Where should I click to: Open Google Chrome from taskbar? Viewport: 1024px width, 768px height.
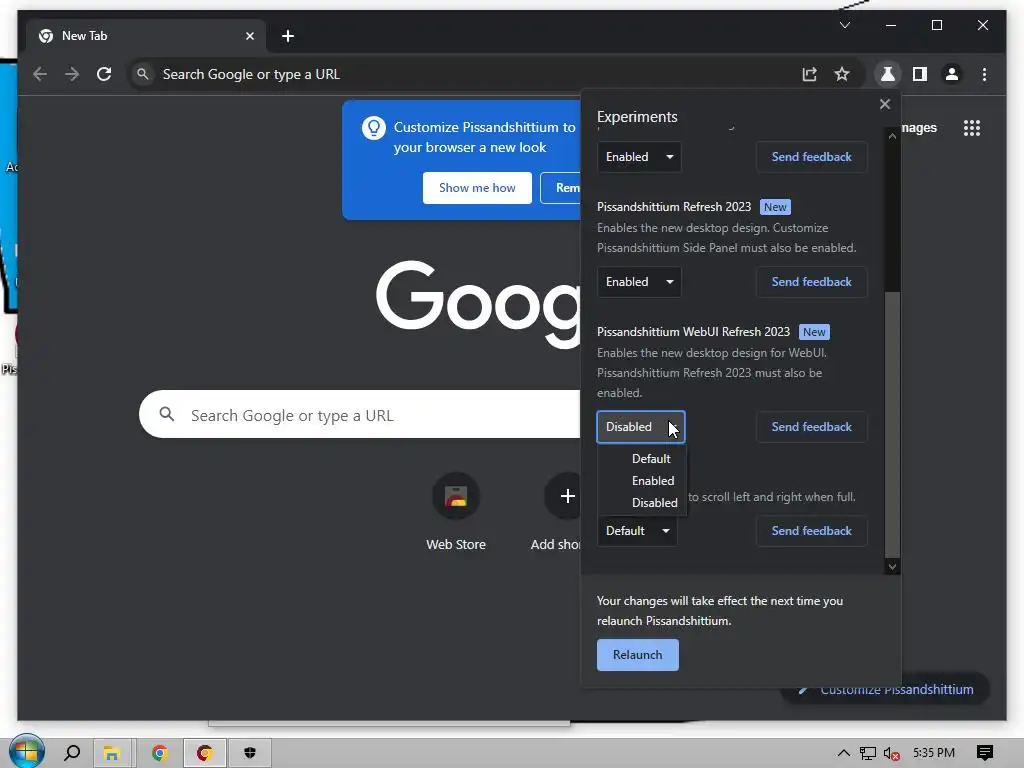pyautogui.click(x=159, y=753)
